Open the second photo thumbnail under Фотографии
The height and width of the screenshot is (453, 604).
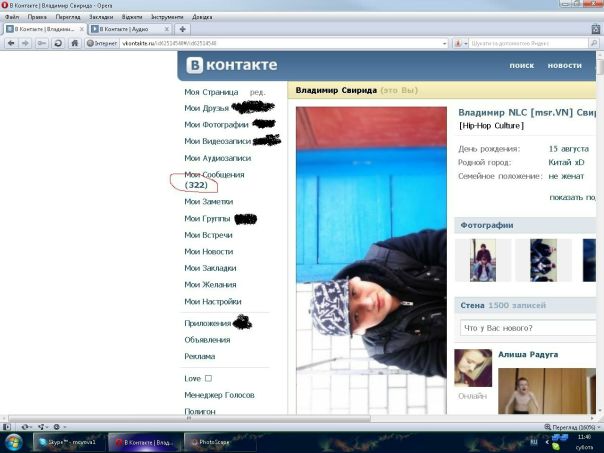[x=543, y=260]
